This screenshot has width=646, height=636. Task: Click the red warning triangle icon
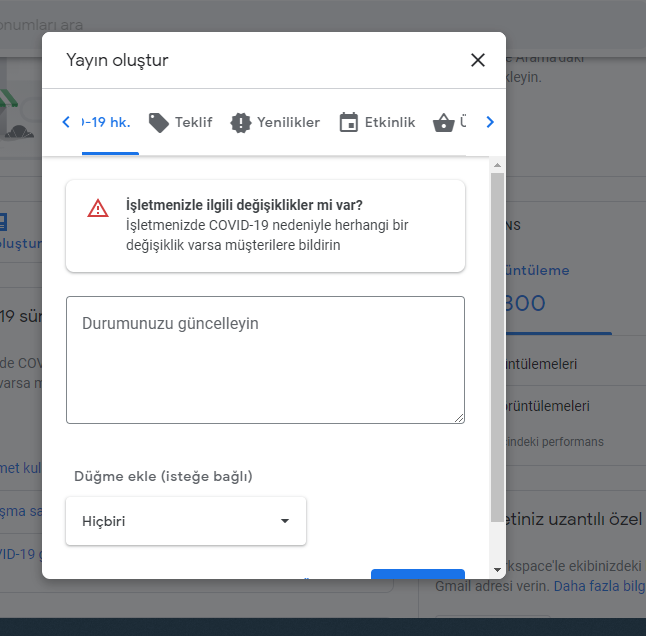point(98,208)
